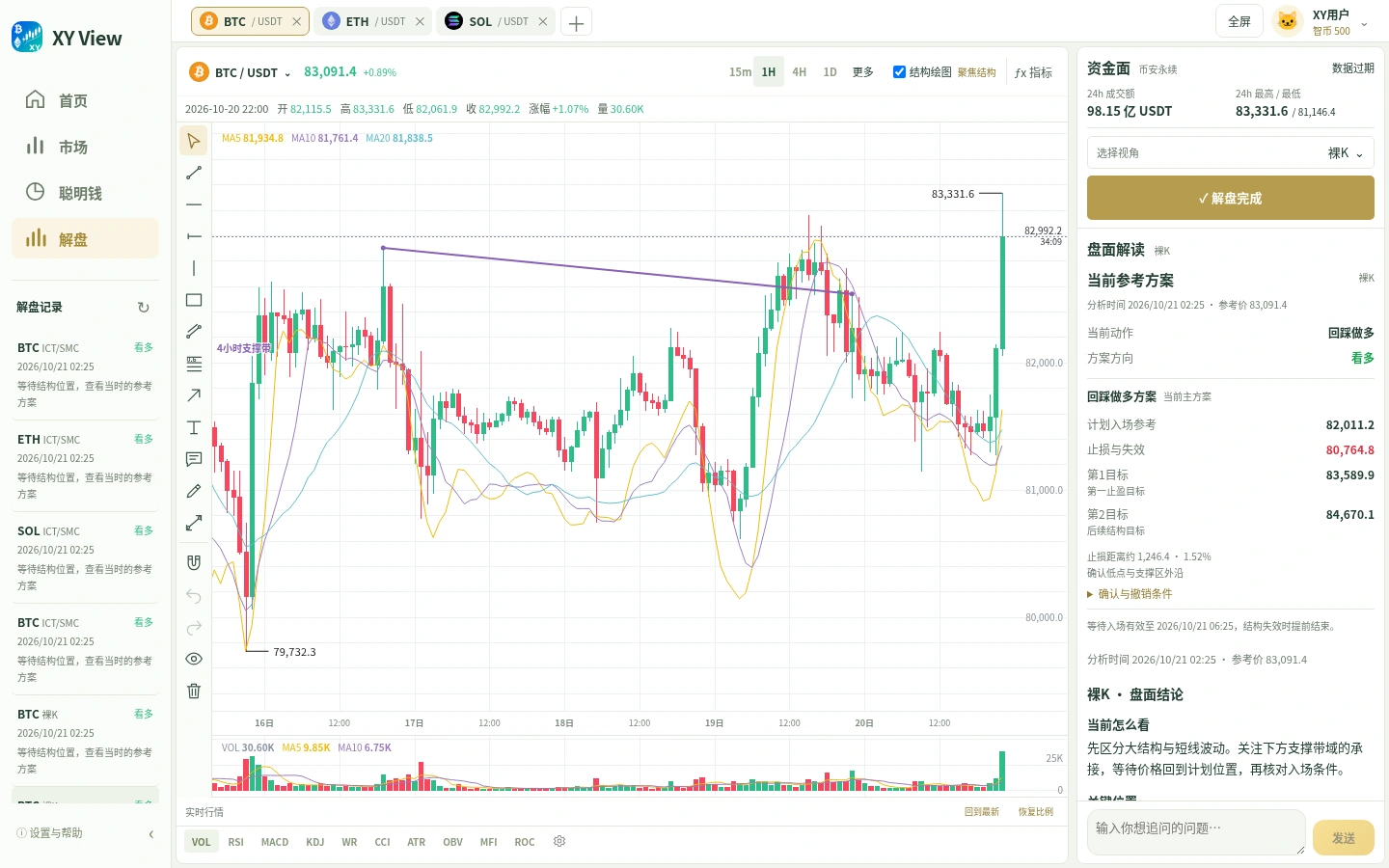Add a new symbol tab
The width and height of the screenshot is (1389, 868).
[576, 22]
